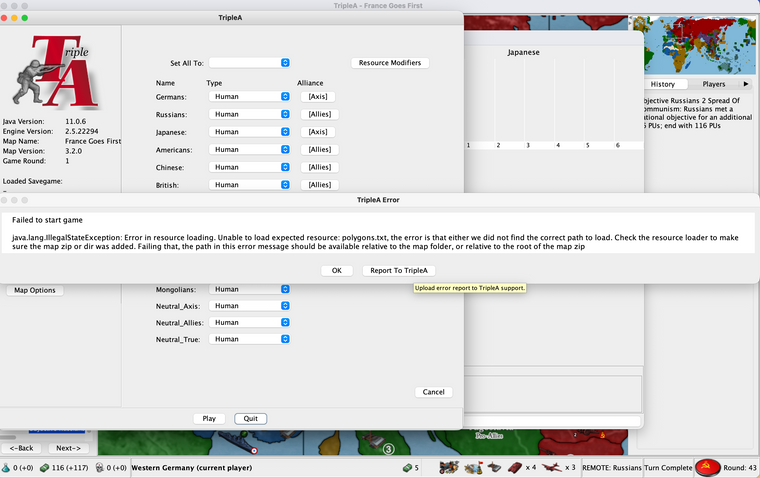Click the France Goes First map name
This screenshot has width=760, height=478.
coord(93,141)
